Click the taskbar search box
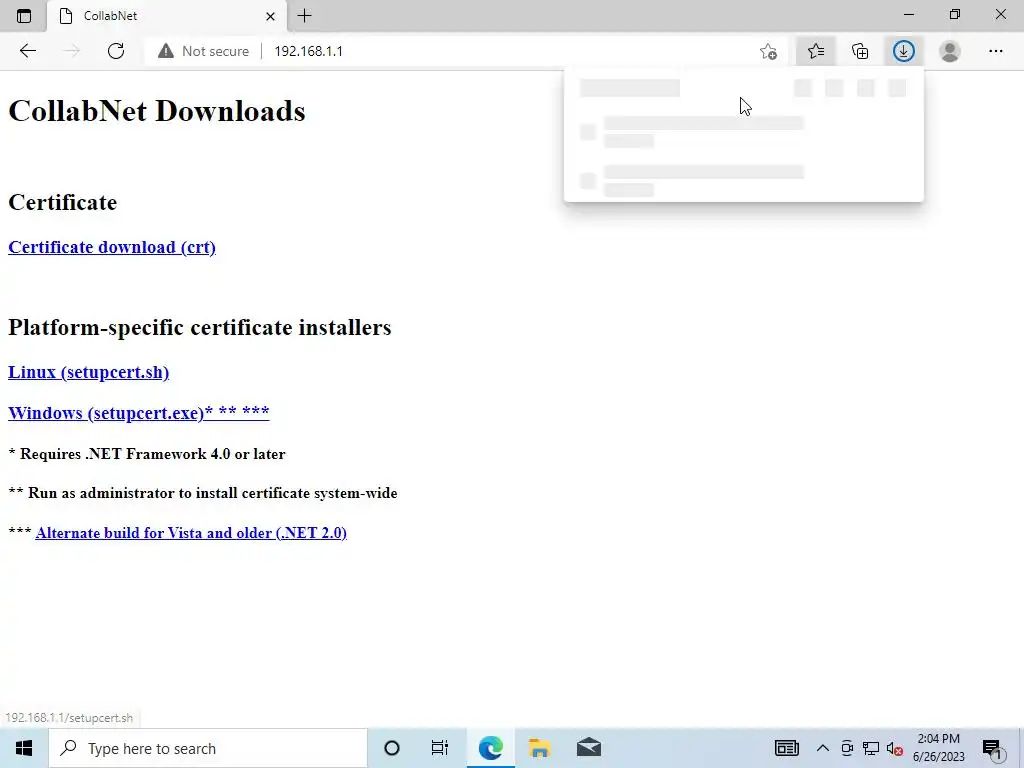The image size is (1024, 768). point(208,748)
